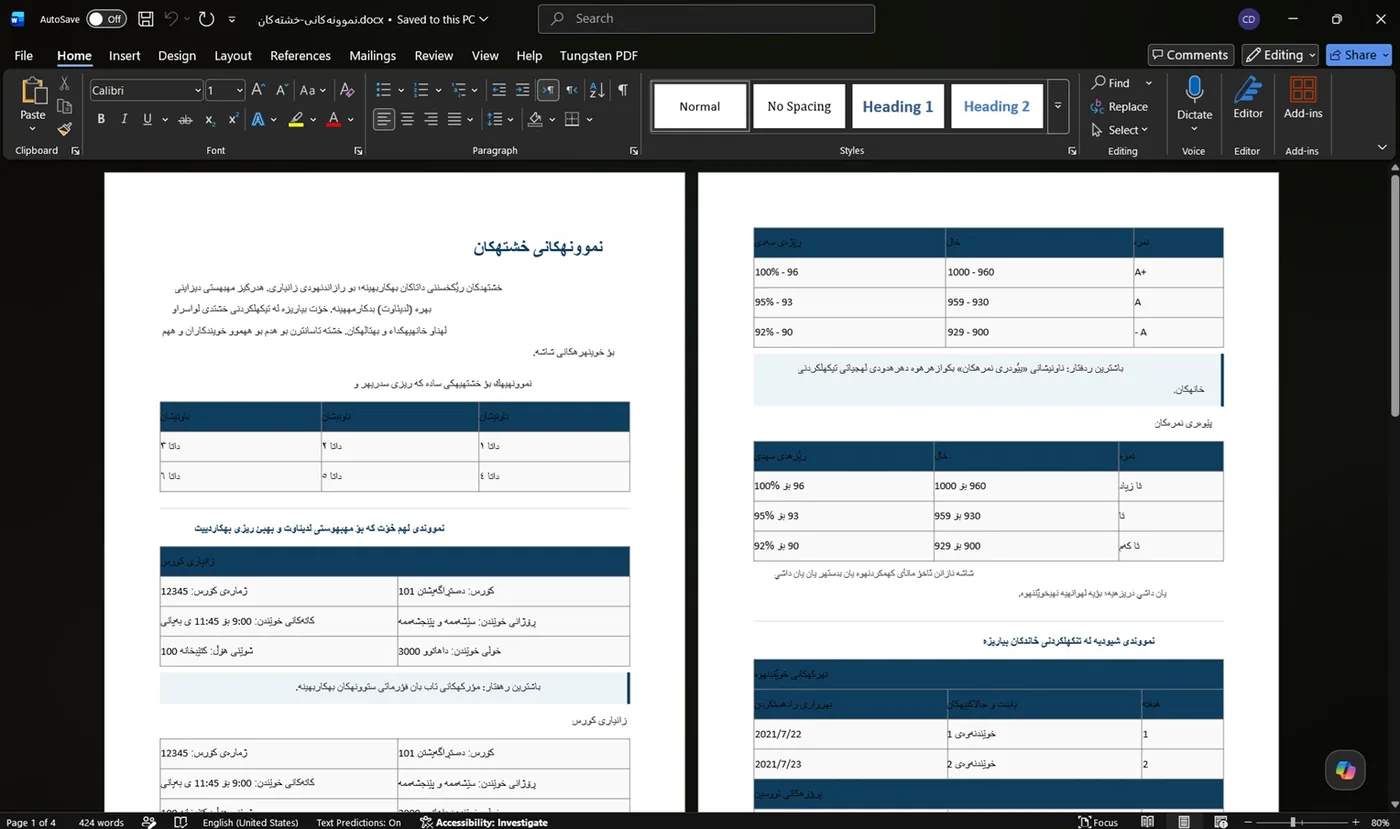
Task: Switch to the Insert tab
Action: pos(124,55)
